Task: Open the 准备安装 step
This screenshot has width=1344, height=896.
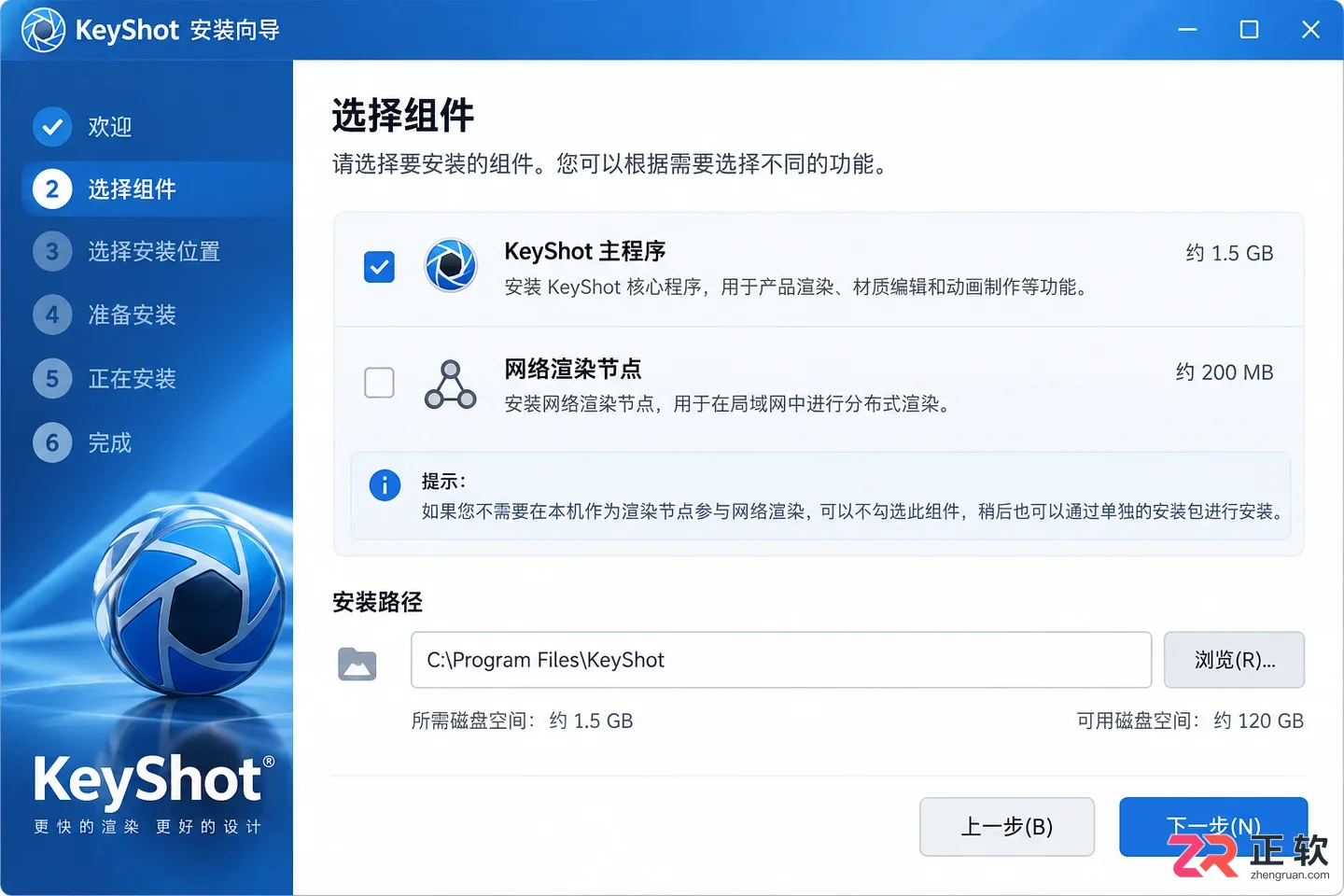Action: coord(132,315)
